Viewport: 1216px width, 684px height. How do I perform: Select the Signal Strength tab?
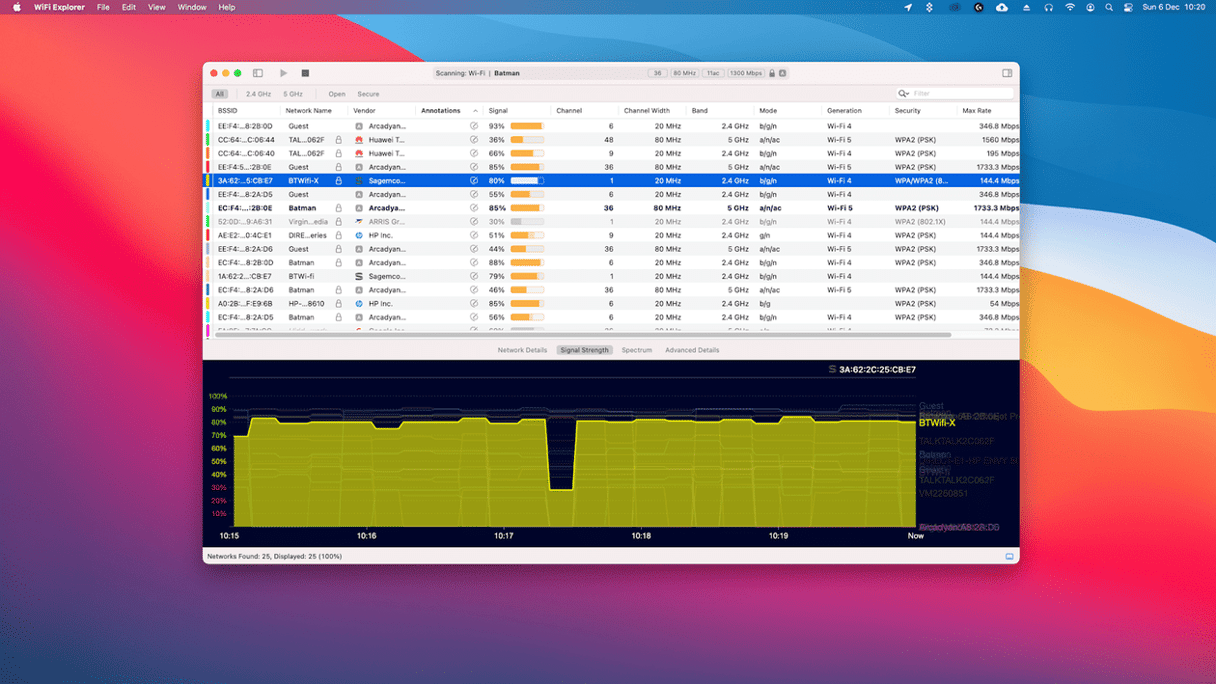pyautogui.click(x=584, y=350)
